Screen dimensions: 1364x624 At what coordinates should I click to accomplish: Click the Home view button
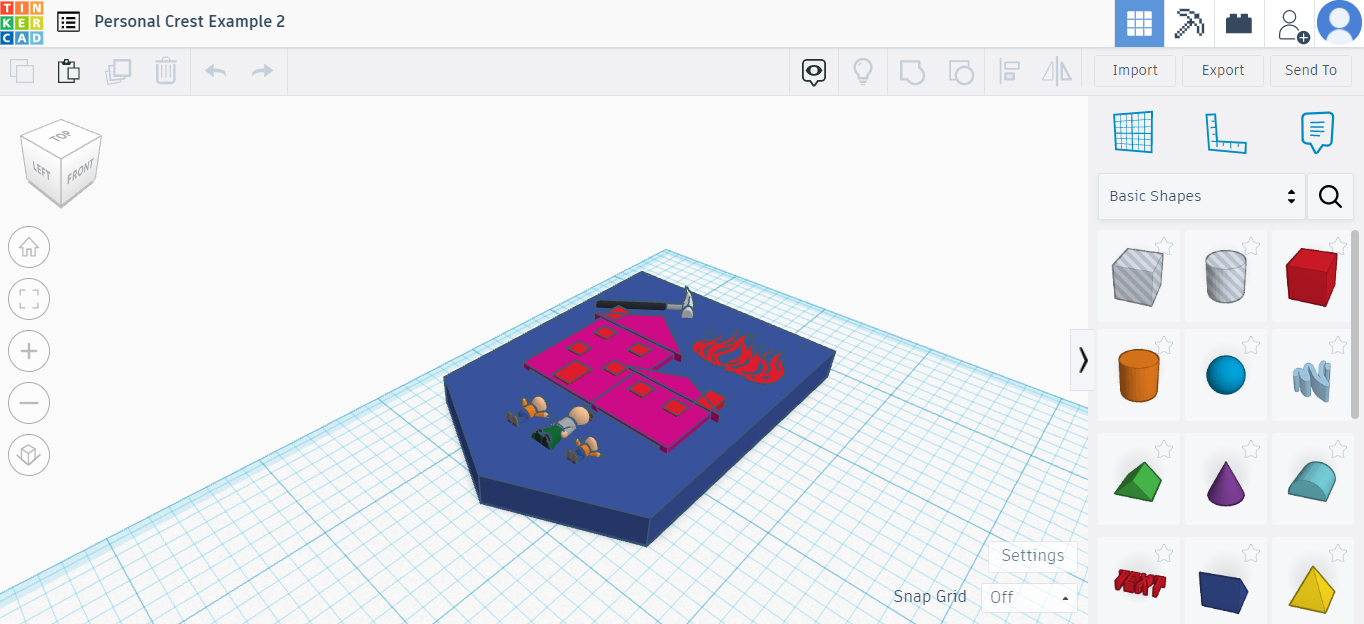(x=29, y=247)
